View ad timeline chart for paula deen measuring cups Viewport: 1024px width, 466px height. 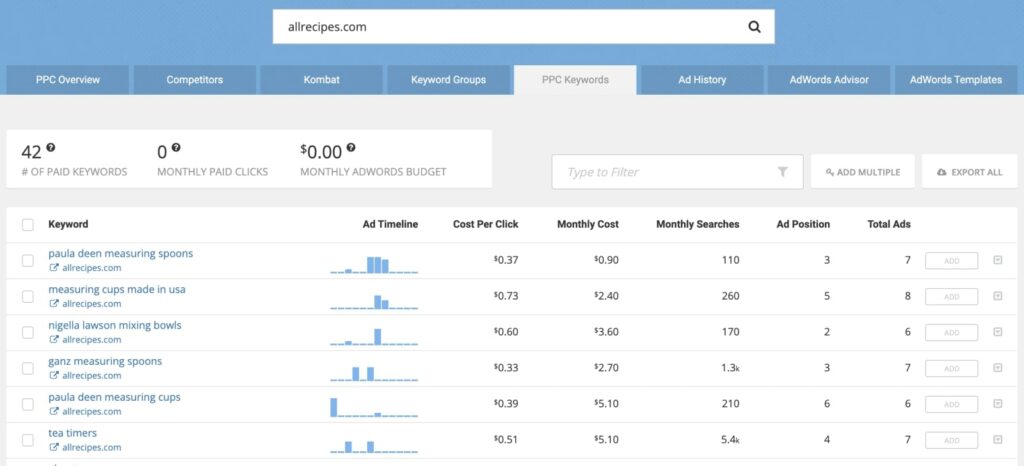374,407
